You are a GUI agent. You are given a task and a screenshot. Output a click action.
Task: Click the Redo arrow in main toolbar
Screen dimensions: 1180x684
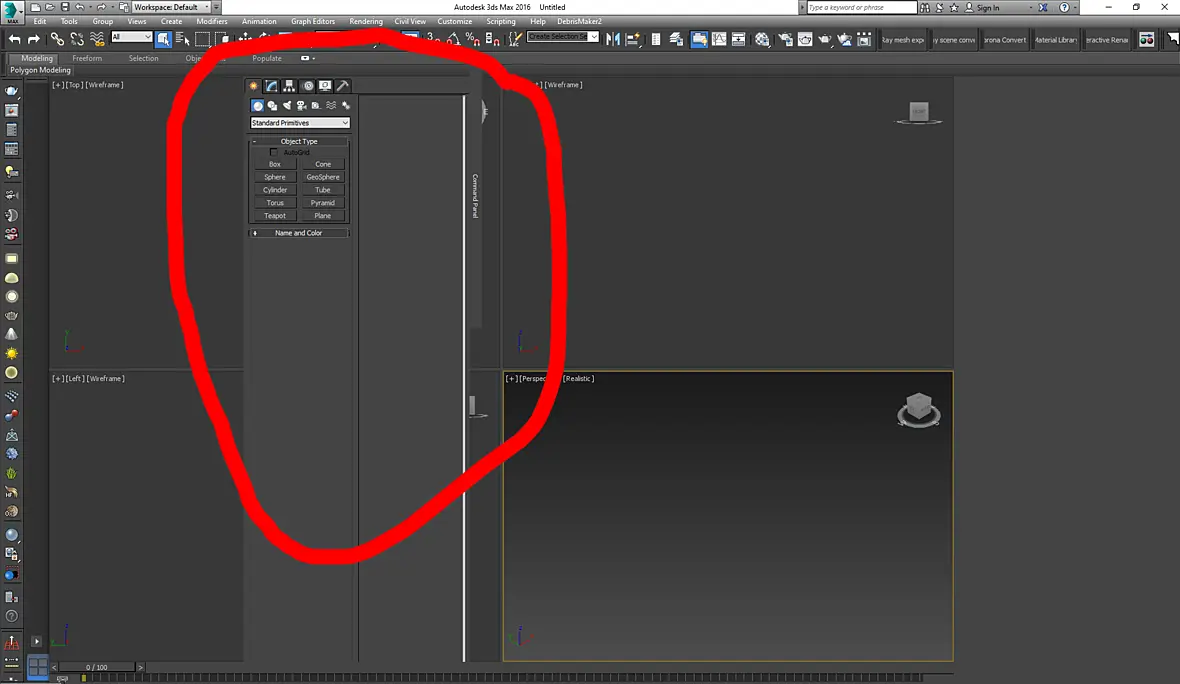pos(34,39)
